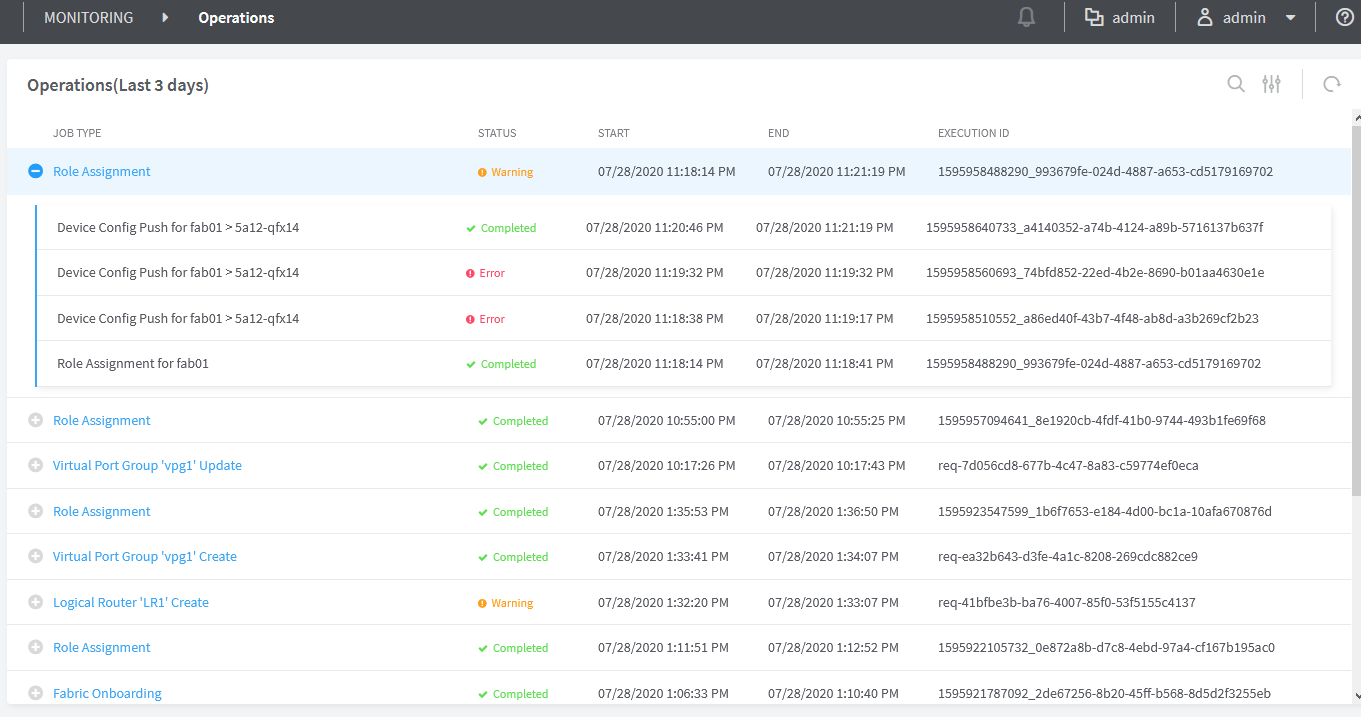Viewport: 1361px width, 717px height.
Task: Open the admin user dropdown arrow
Action: coord(1291,18)
